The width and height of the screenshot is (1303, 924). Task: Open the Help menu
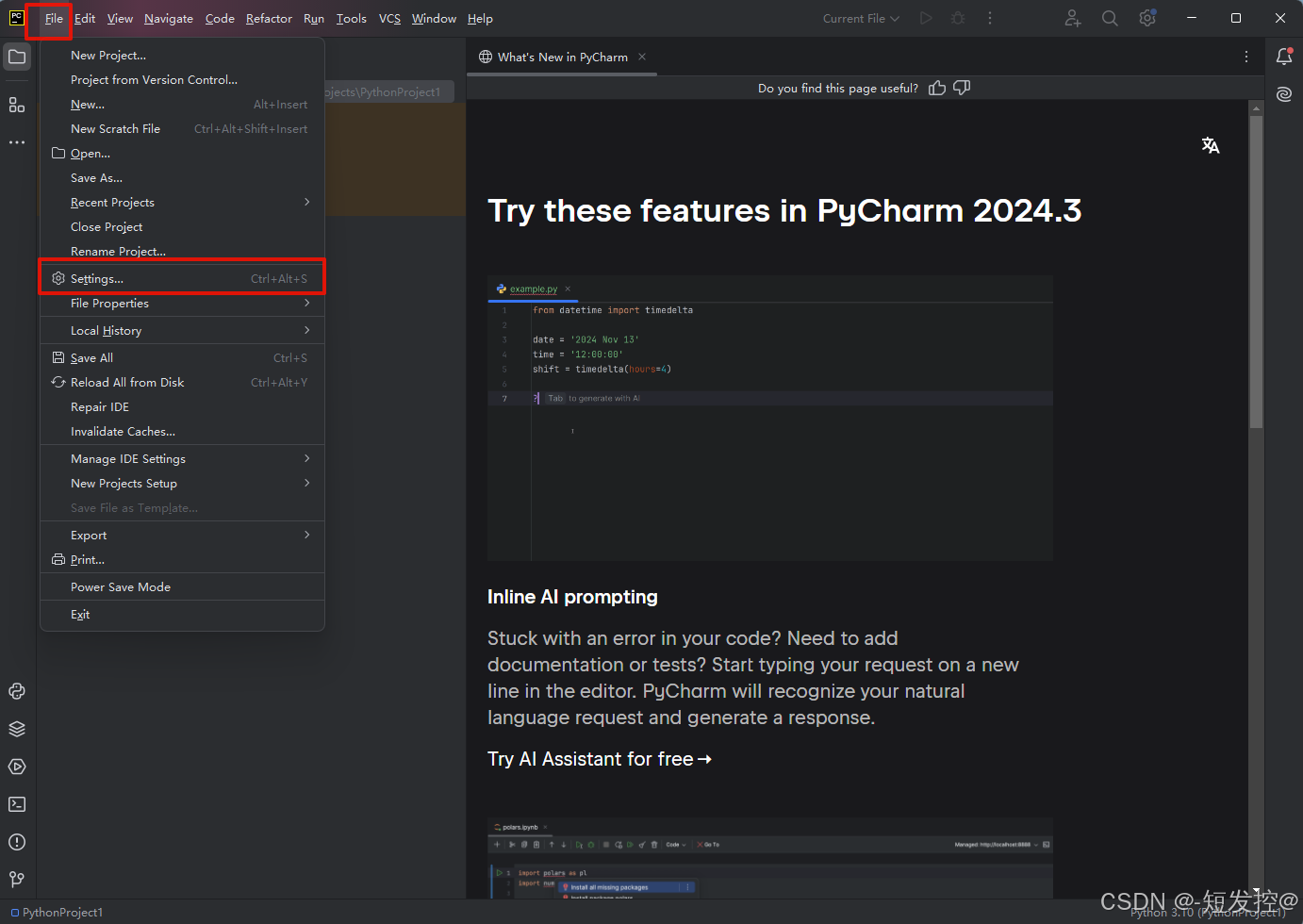coord(480,18)
